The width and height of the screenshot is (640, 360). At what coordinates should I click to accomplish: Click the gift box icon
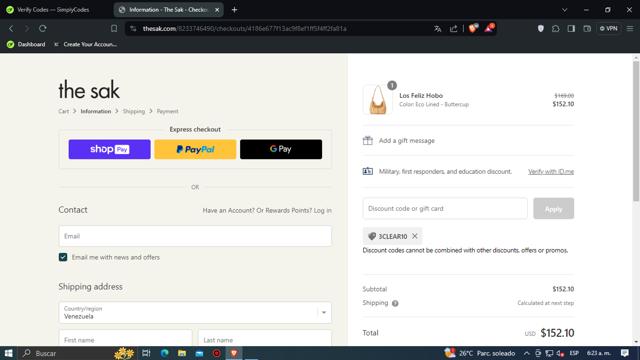click(368, 140)
